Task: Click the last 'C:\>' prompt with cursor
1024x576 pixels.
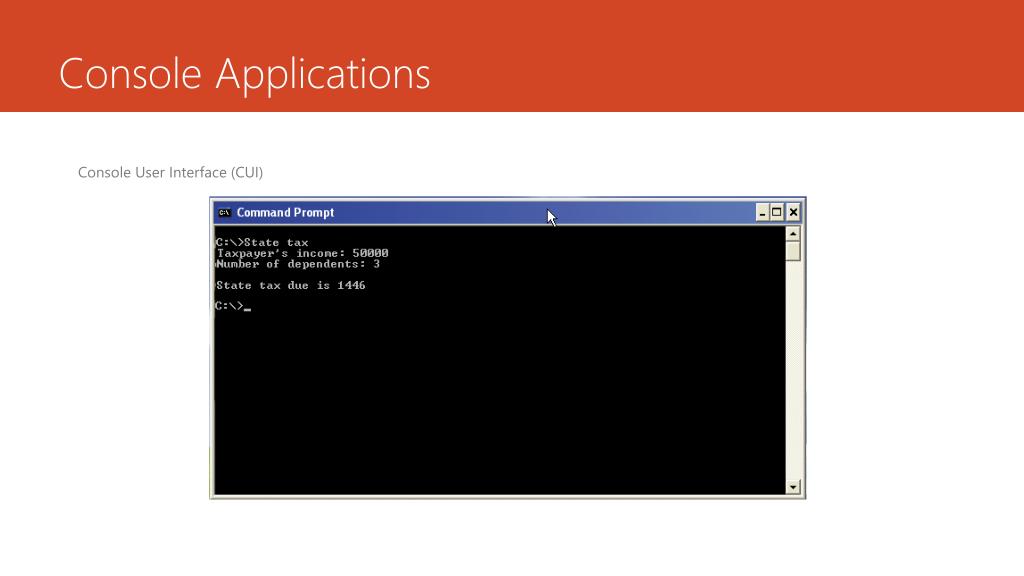Action: click(233, 306)
